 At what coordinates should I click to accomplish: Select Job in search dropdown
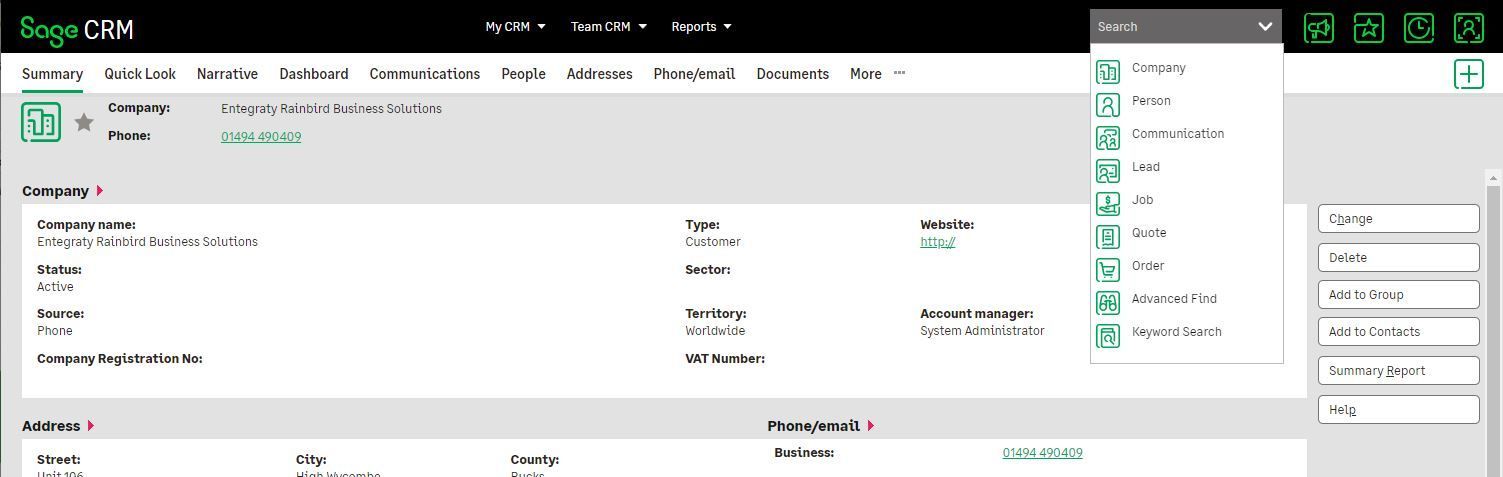click(1142, 200)
